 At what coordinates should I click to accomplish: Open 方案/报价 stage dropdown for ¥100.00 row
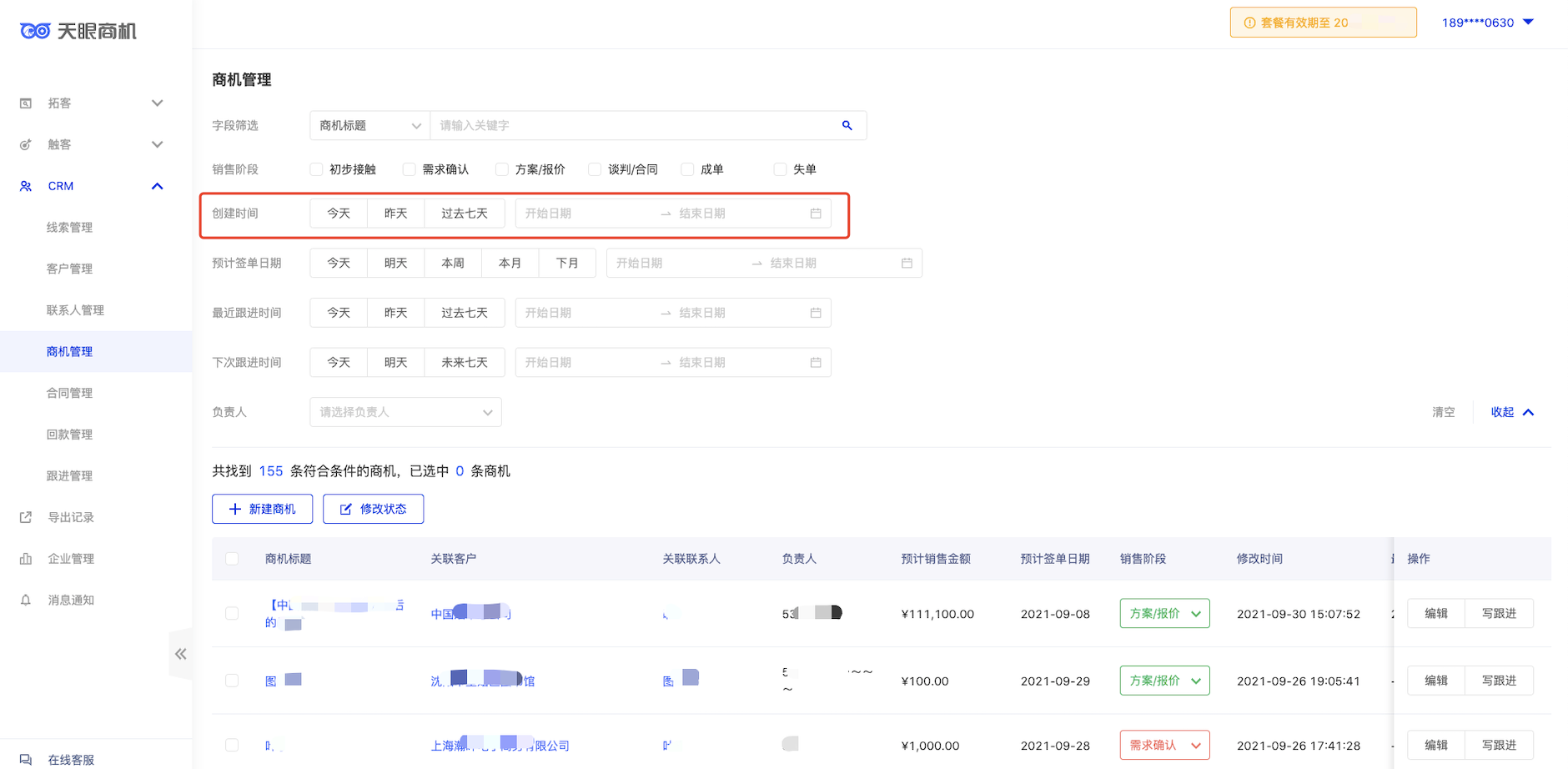pos(1164,681)
